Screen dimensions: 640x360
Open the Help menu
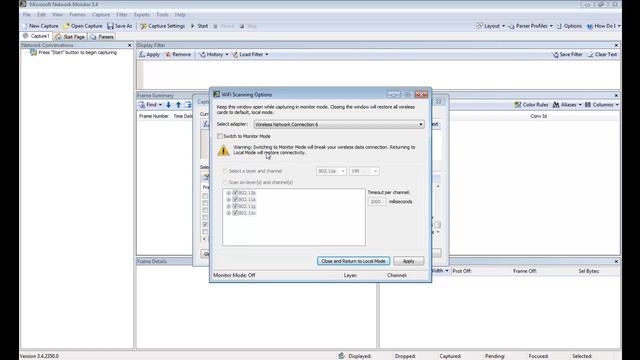180,15
